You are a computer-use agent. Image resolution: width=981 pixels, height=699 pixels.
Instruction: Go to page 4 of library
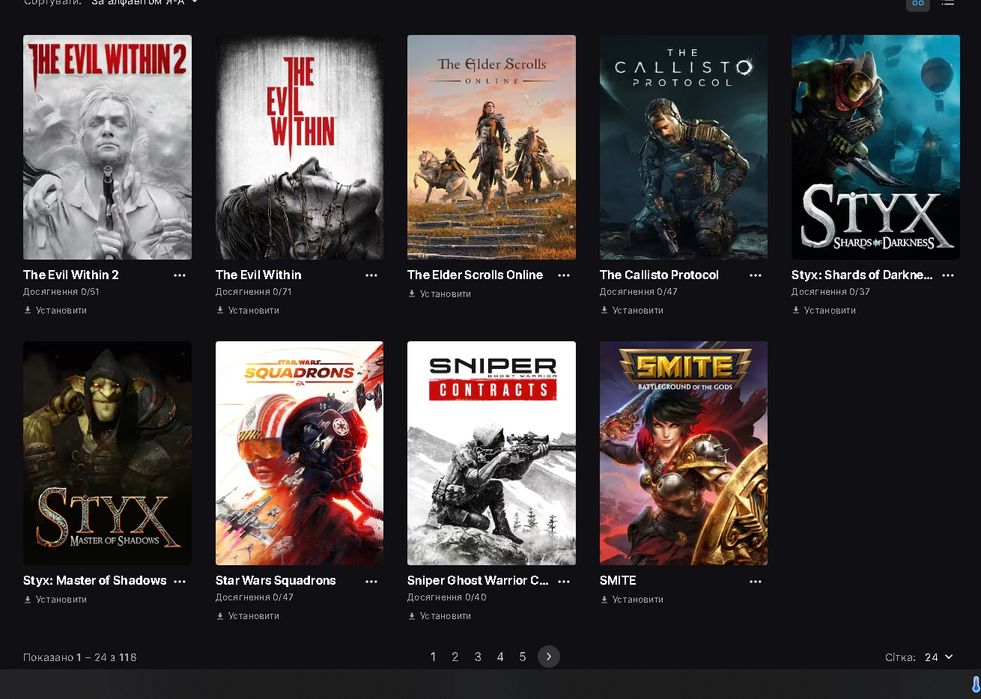[500, 656]
